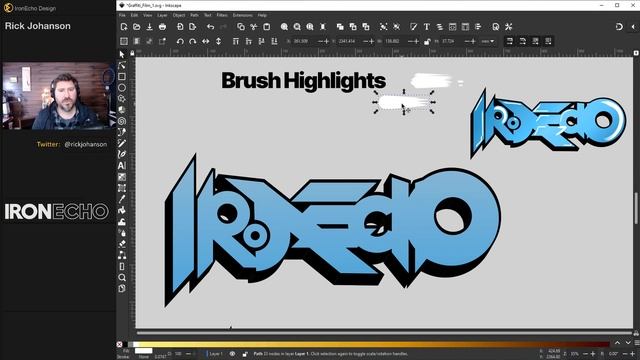
Task: Toggle the guide lock at ruler corner
Action: click(x=132, y=53)
